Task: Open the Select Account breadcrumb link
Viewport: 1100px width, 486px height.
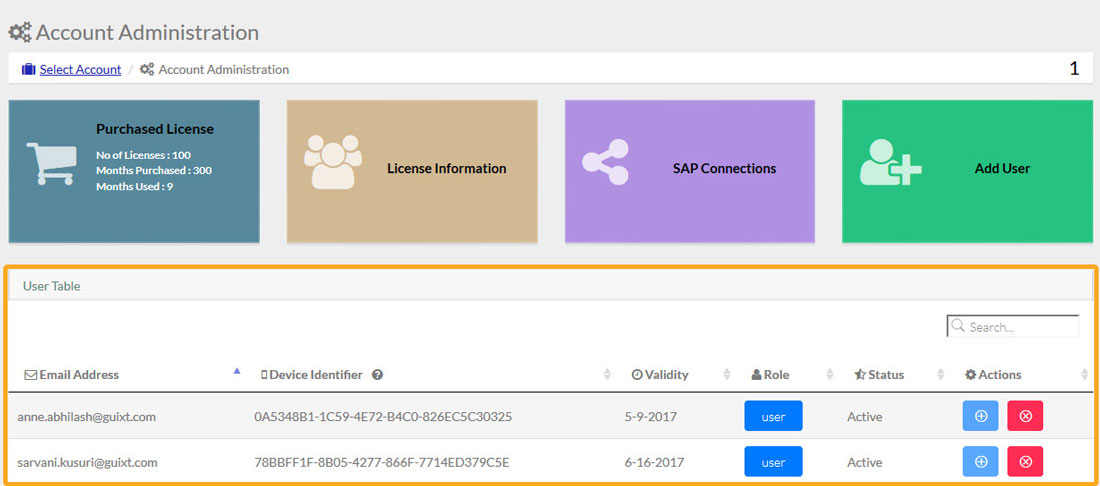Action: tap(80, 70)
